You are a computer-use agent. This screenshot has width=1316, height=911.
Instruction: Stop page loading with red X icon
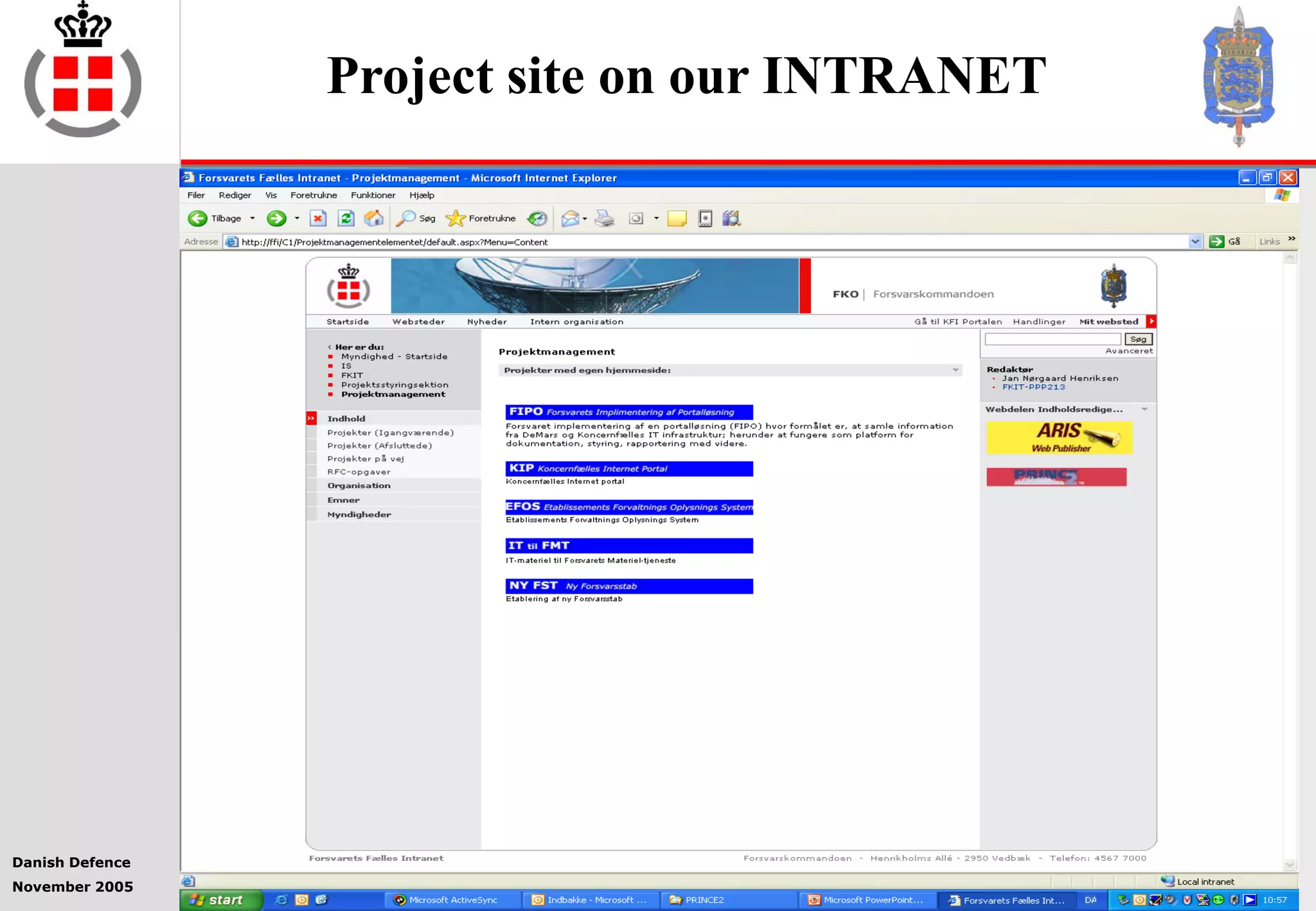318,218
